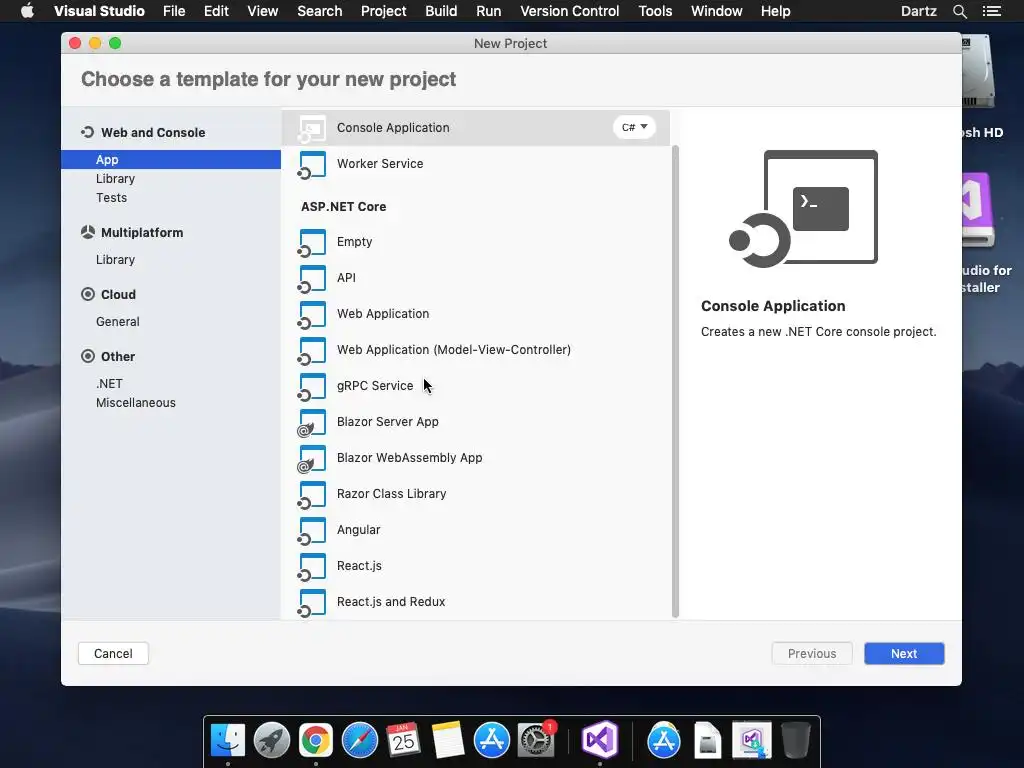Open the File menu
Screen dimensions: 1024x768
pos(174,11)
